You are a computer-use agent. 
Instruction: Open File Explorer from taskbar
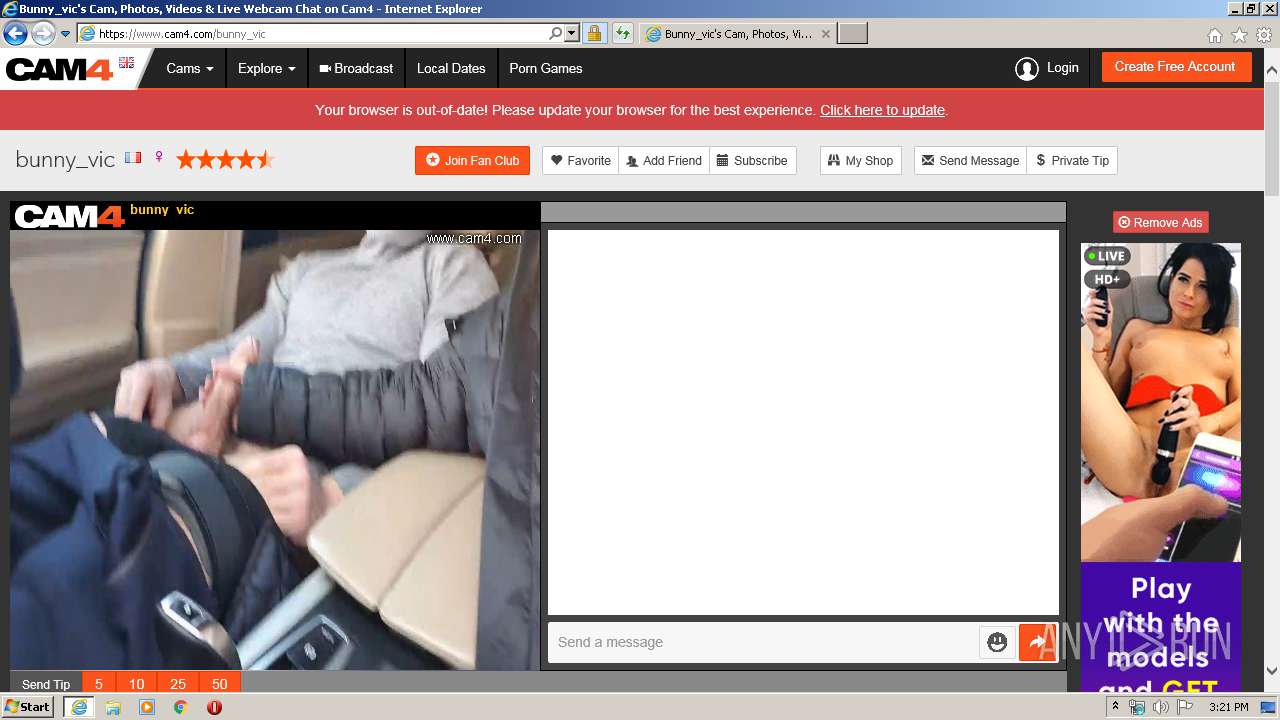click(113, 707)
